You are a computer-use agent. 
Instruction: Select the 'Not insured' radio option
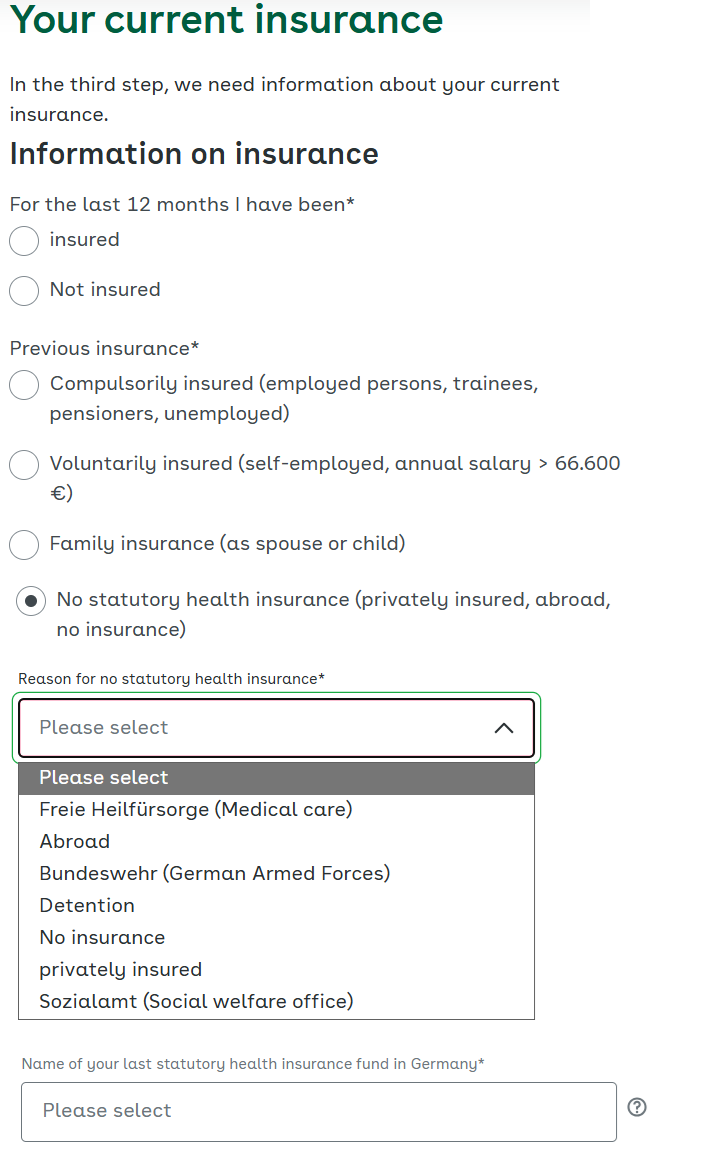pyautogui.click(x=24, y=290)
